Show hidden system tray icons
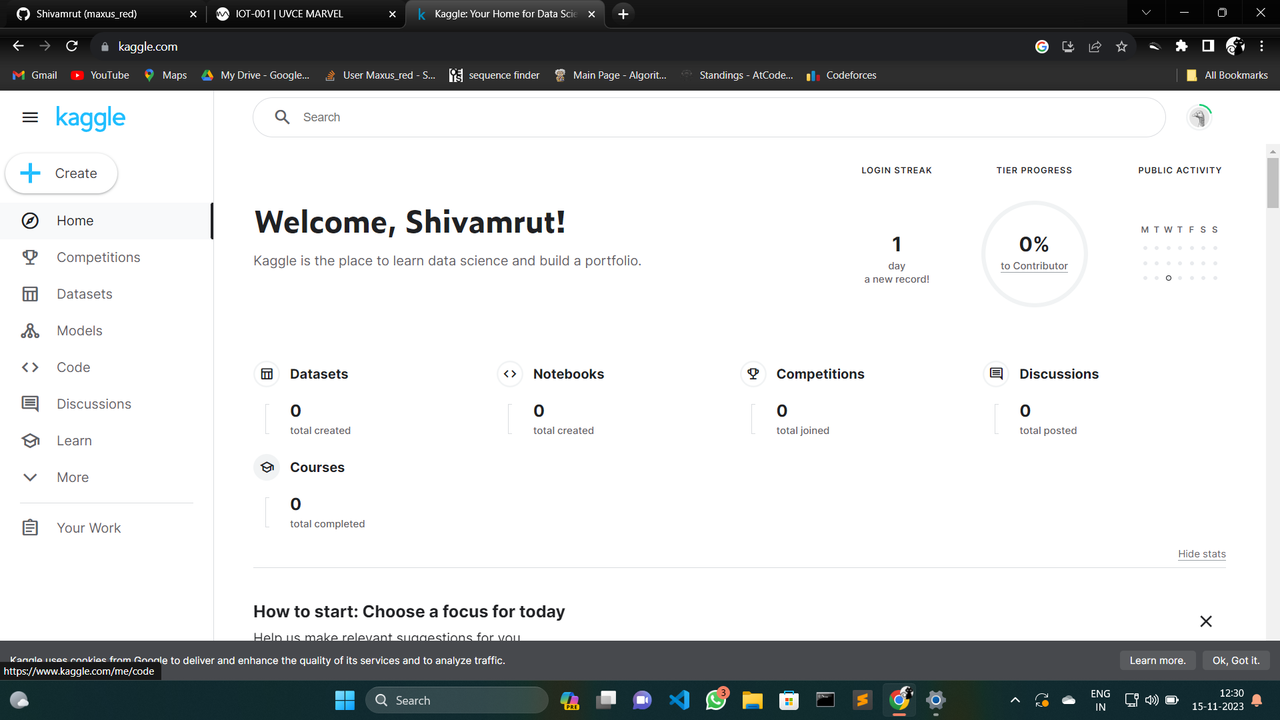This screenshot has width=1280, height=720. click(x=1015, y=700)
